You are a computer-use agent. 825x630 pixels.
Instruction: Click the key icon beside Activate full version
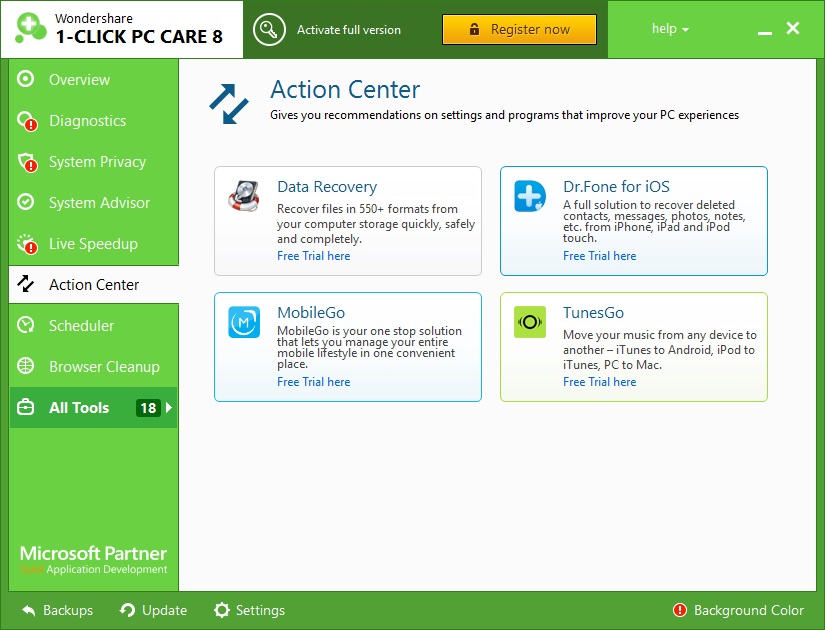point(269,29)
